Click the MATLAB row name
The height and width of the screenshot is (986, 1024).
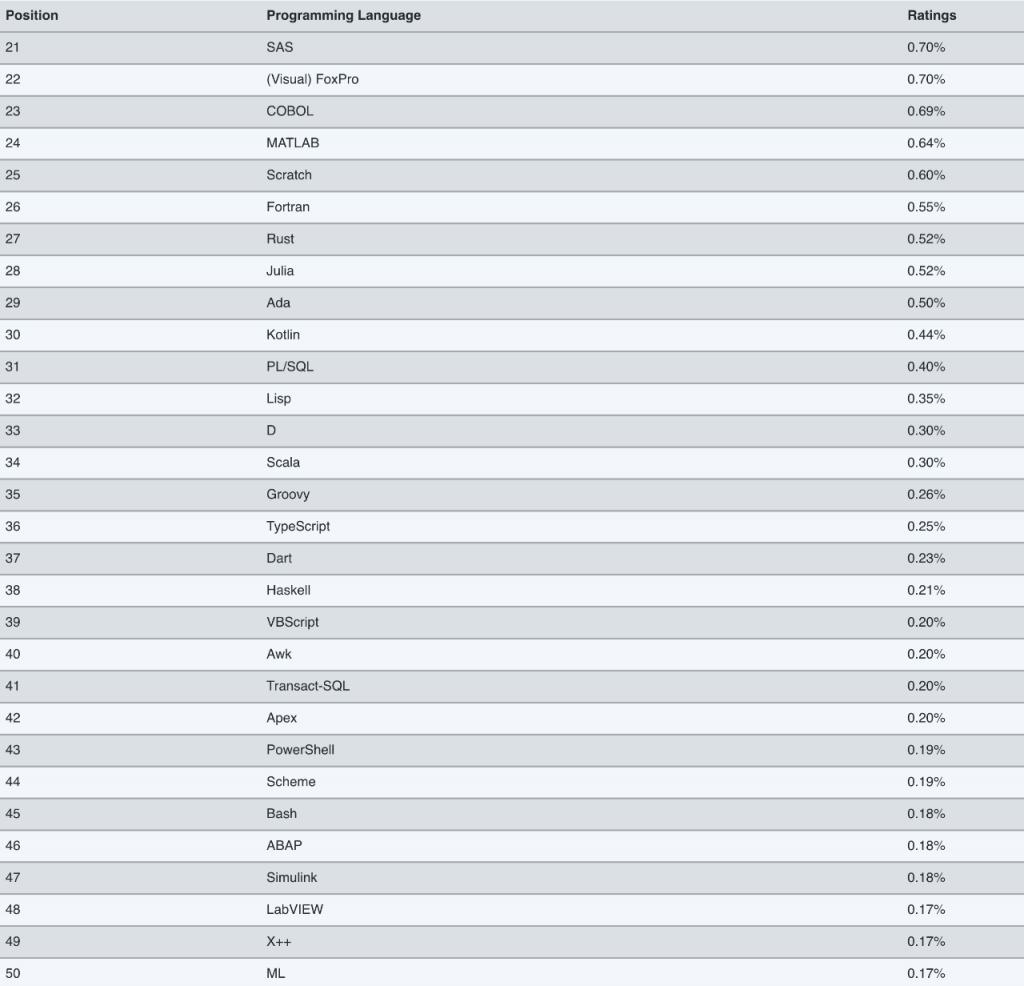293,143
